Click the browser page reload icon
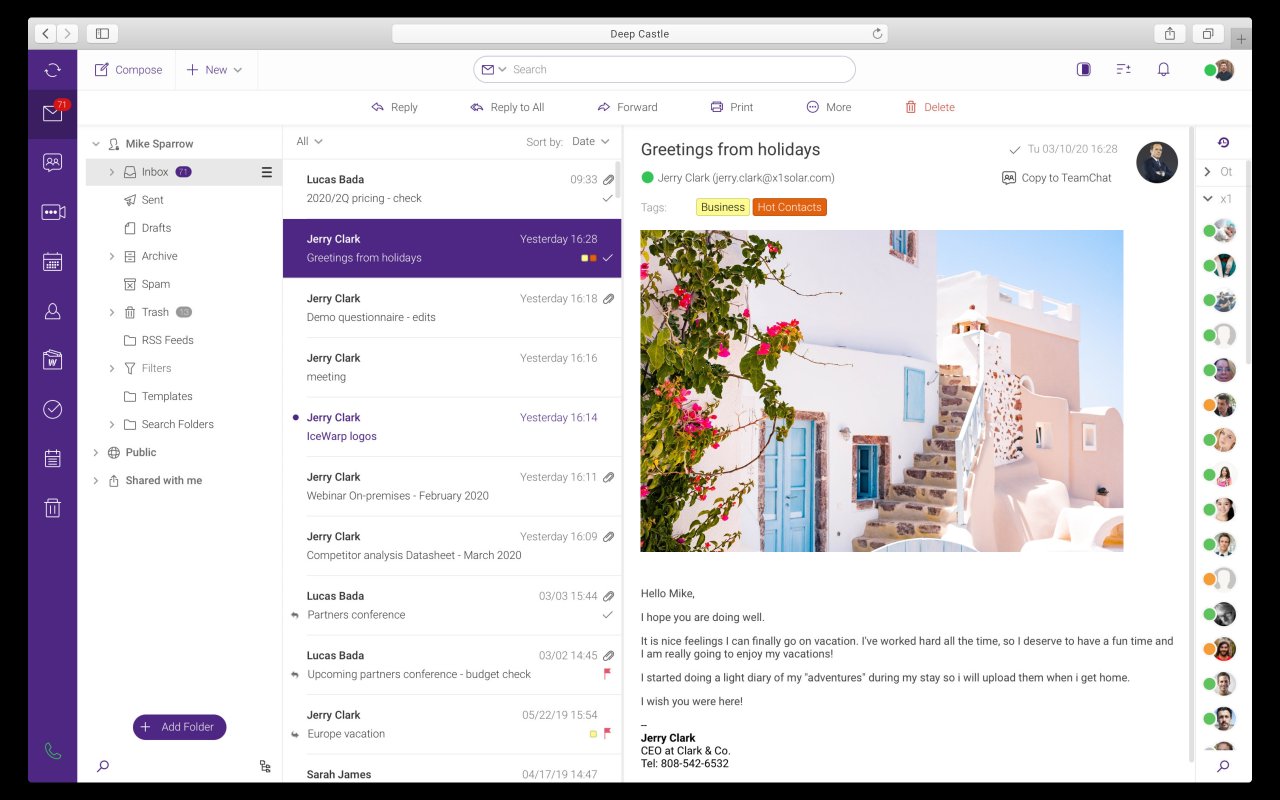The height and width of the screenshot is (800, 1280). (x=877, y=33)
